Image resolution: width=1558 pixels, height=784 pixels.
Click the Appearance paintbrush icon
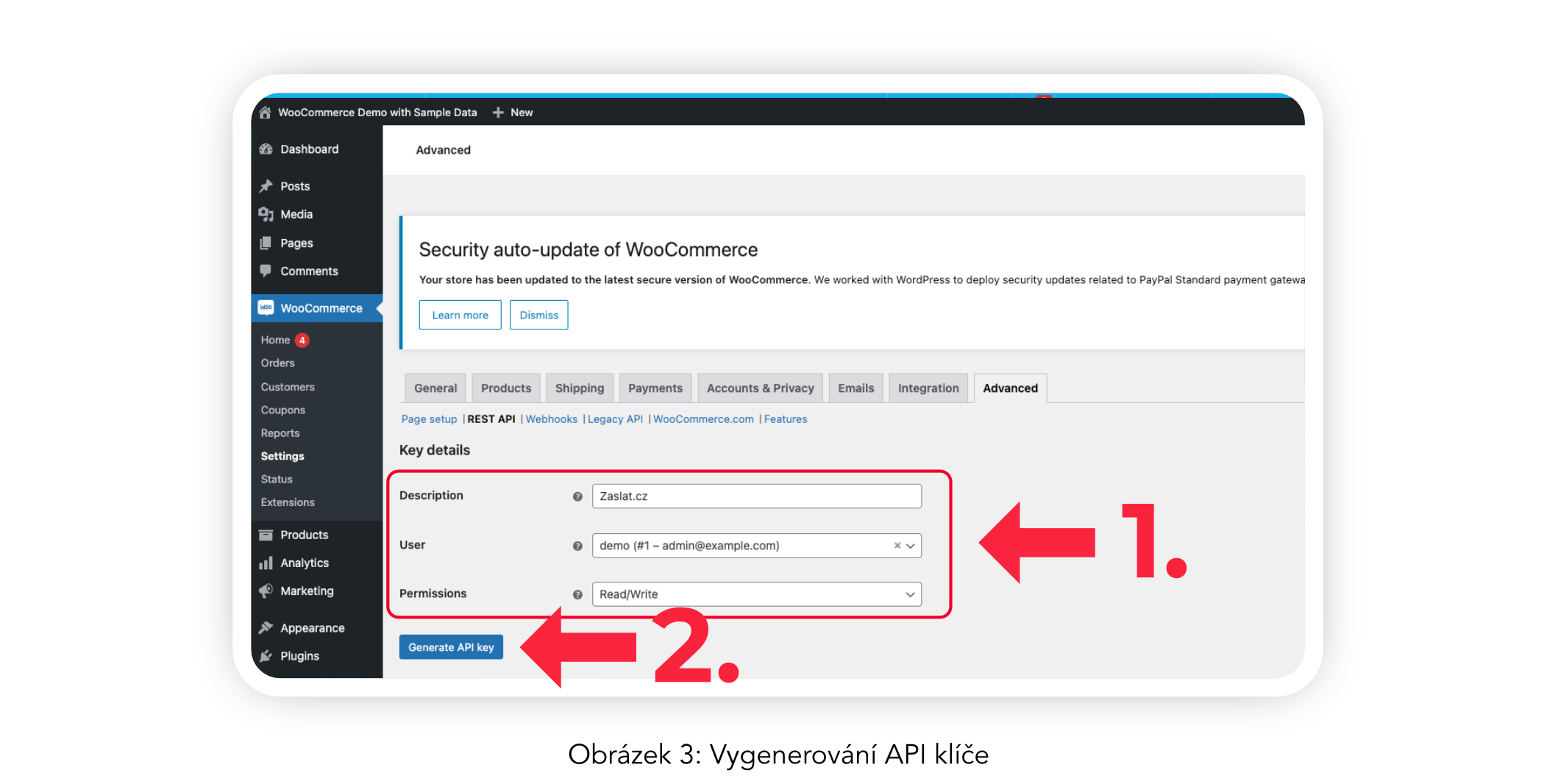[x=266, y=628]
